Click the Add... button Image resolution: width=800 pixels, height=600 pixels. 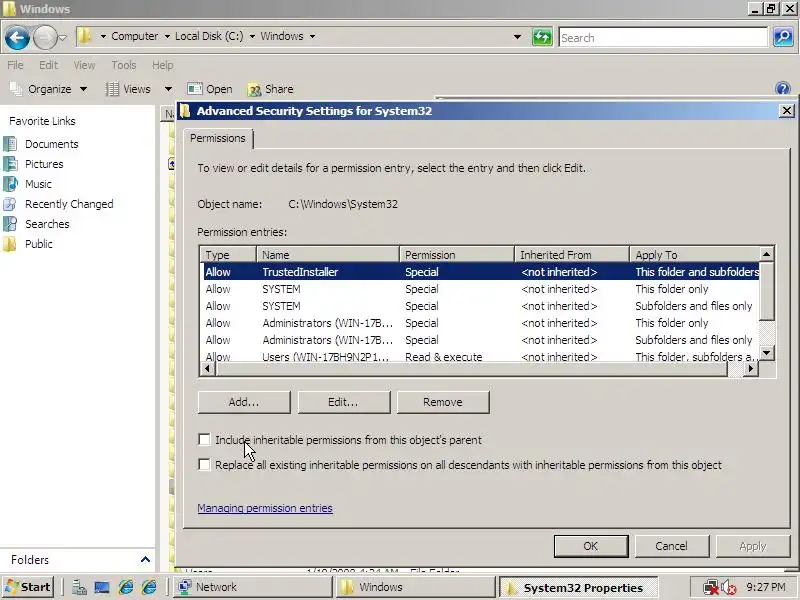tap(244, 402)
